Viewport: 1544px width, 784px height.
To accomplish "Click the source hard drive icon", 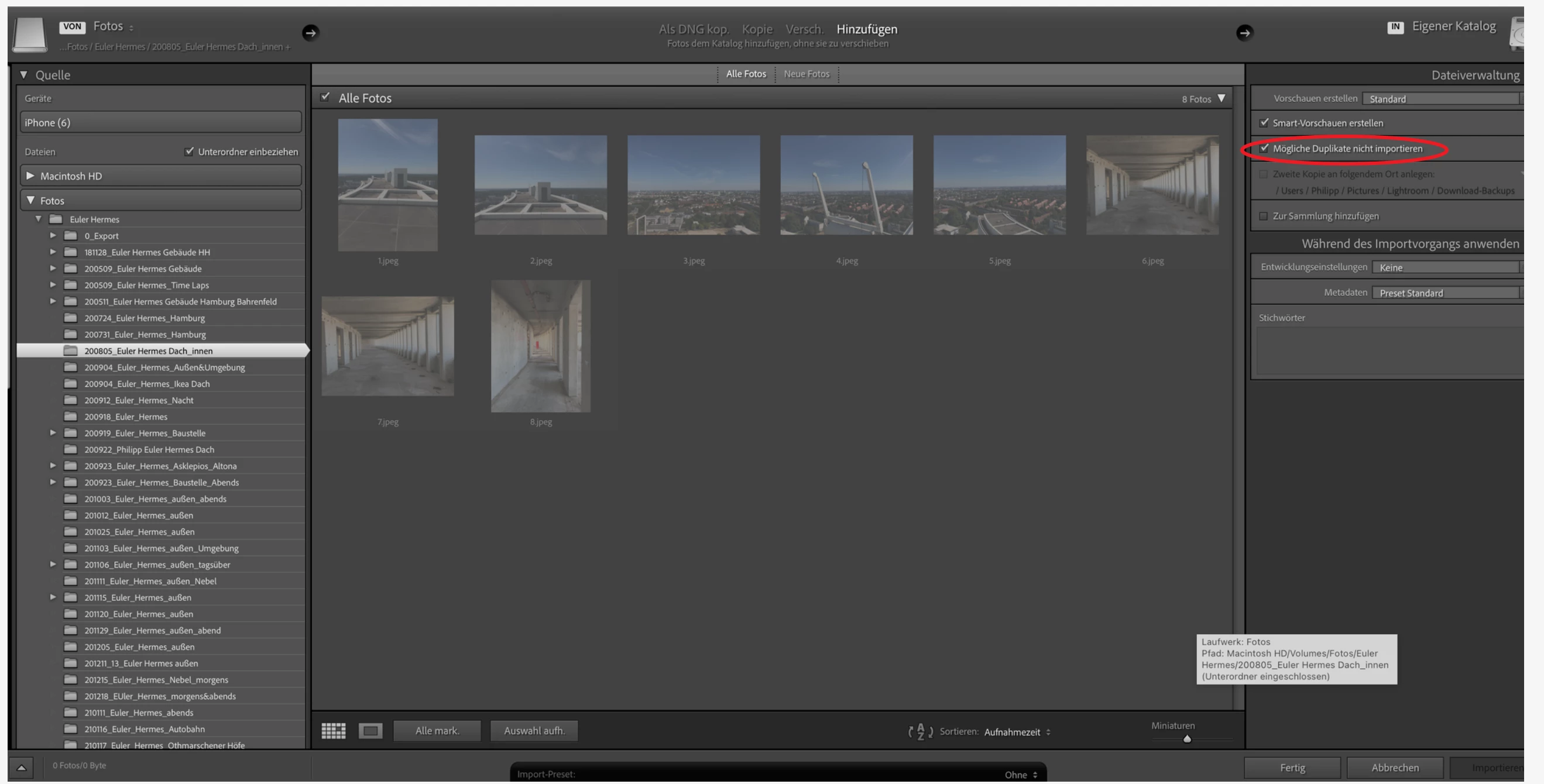I will [29, 34].
